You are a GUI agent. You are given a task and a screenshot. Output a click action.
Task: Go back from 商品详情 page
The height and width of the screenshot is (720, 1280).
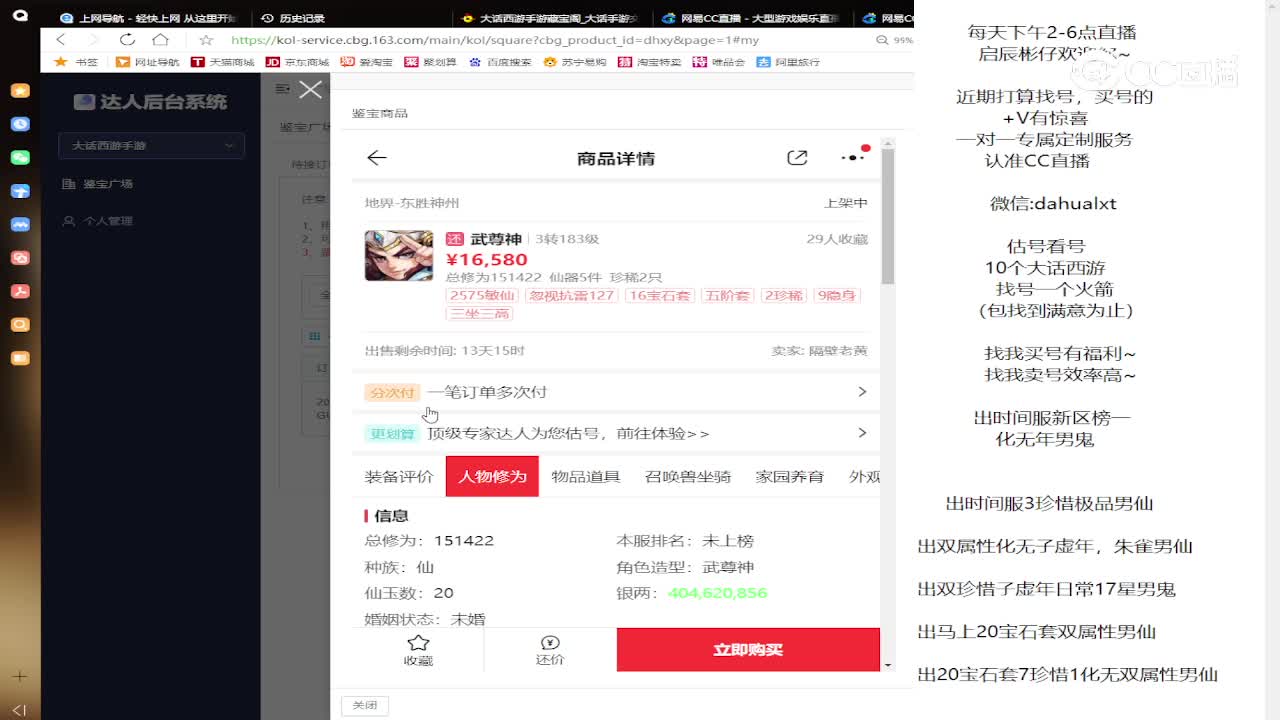point(377,158)
